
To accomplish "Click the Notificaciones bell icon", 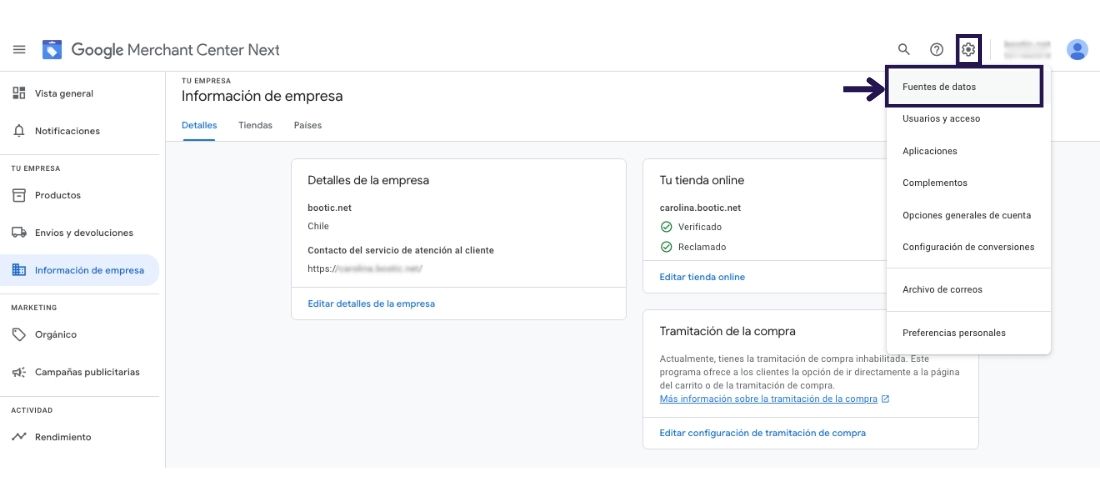I will [19, 131].
